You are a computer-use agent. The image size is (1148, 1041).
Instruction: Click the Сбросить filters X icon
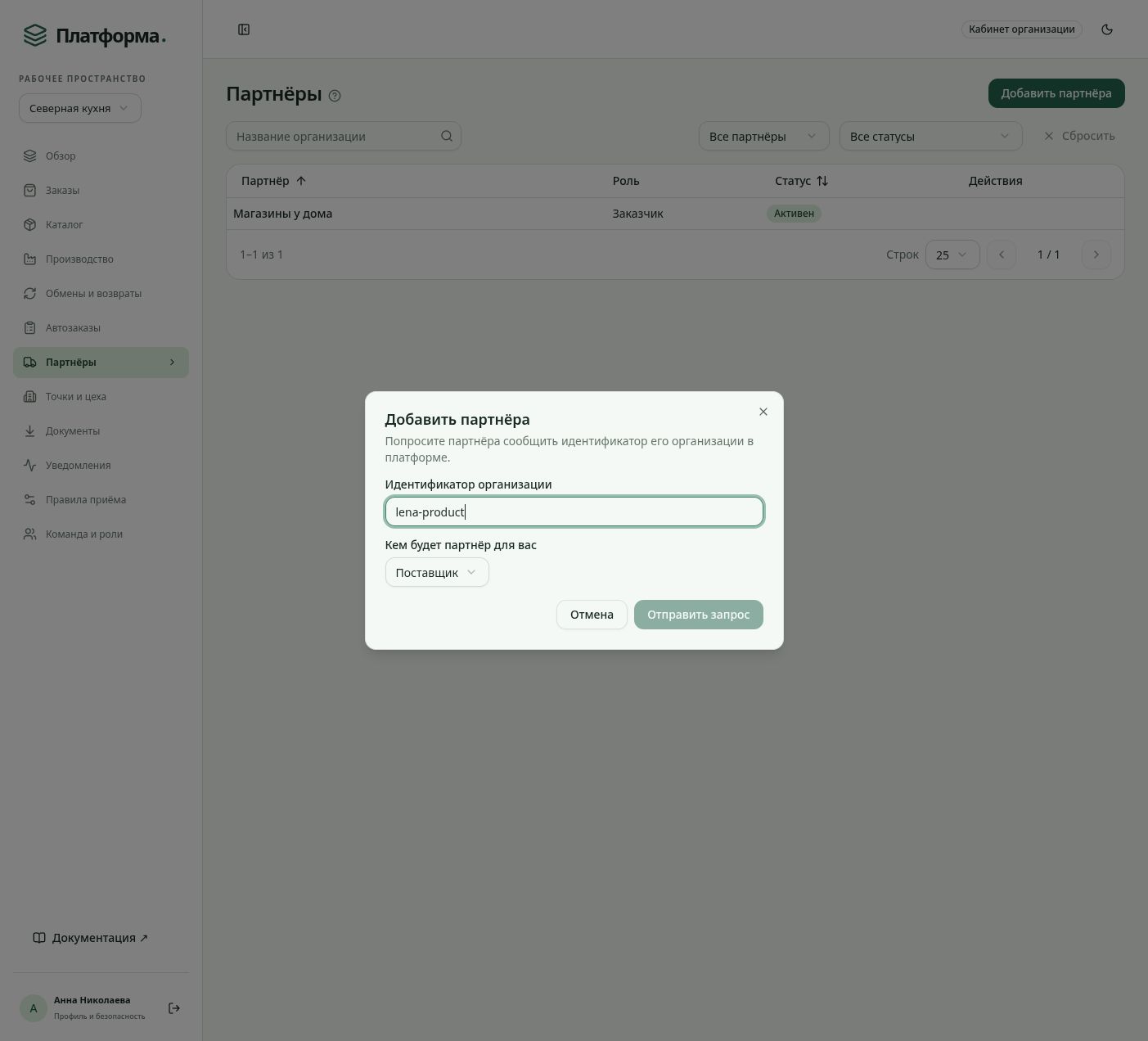pos(1049,136)
